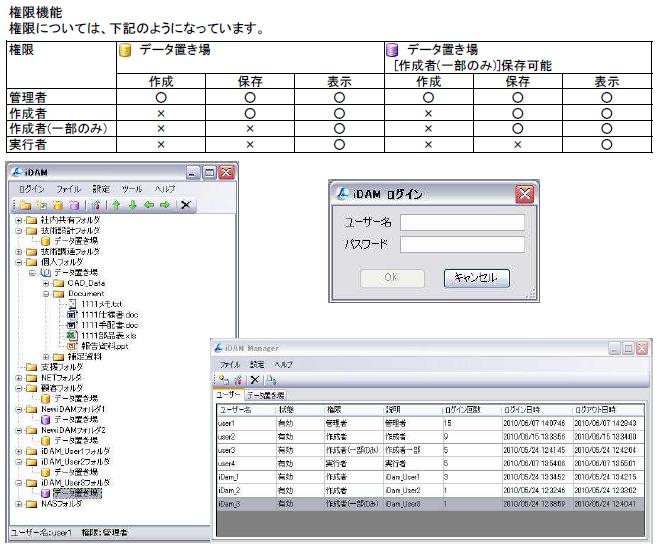
Task: Click the 権限 column header in Manager
Action: point(353,410)
